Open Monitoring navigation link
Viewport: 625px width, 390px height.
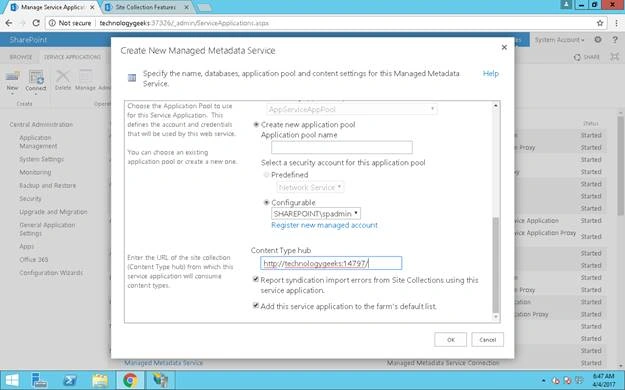pos(35,172)
